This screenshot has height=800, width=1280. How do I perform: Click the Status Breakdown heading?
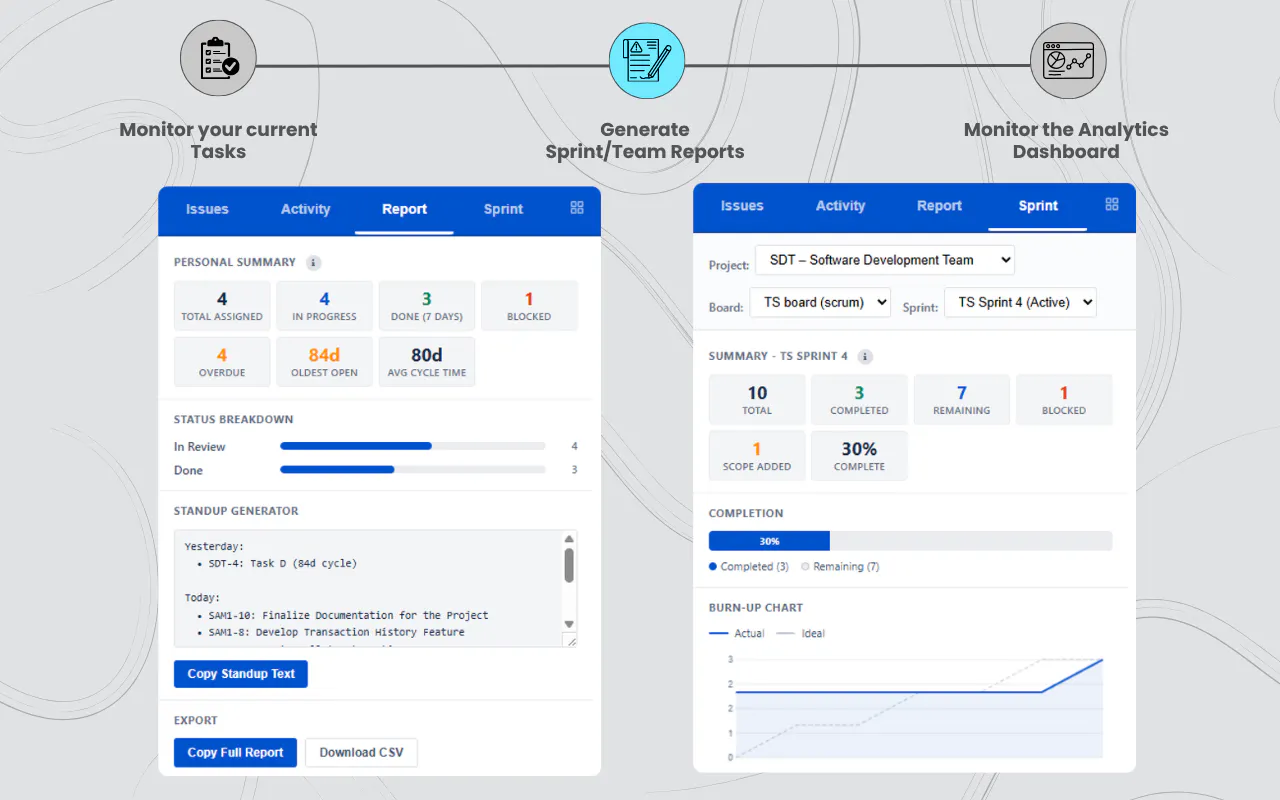point(234,420)
